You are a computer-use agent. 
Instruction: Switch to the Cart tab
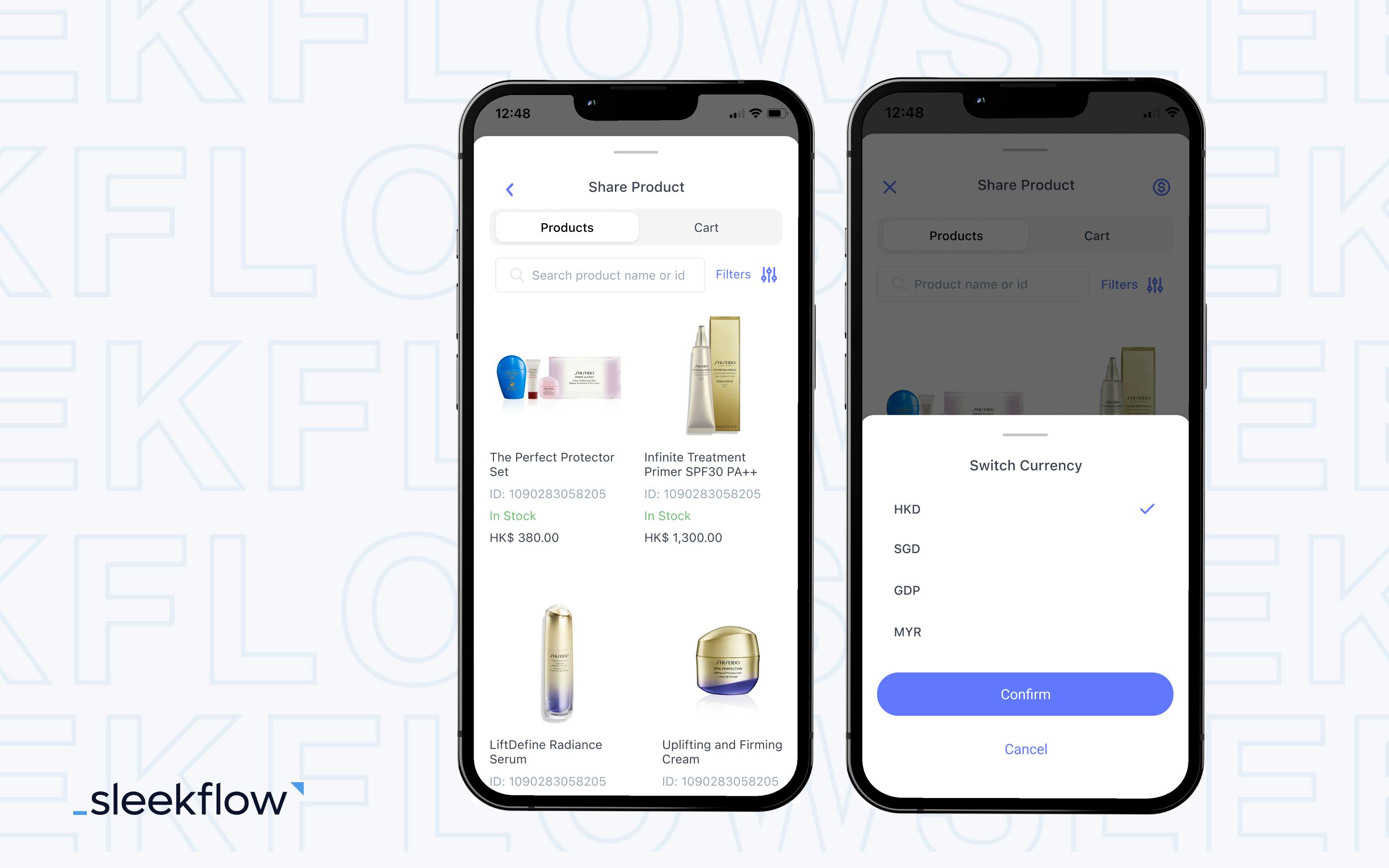point(706,227)
